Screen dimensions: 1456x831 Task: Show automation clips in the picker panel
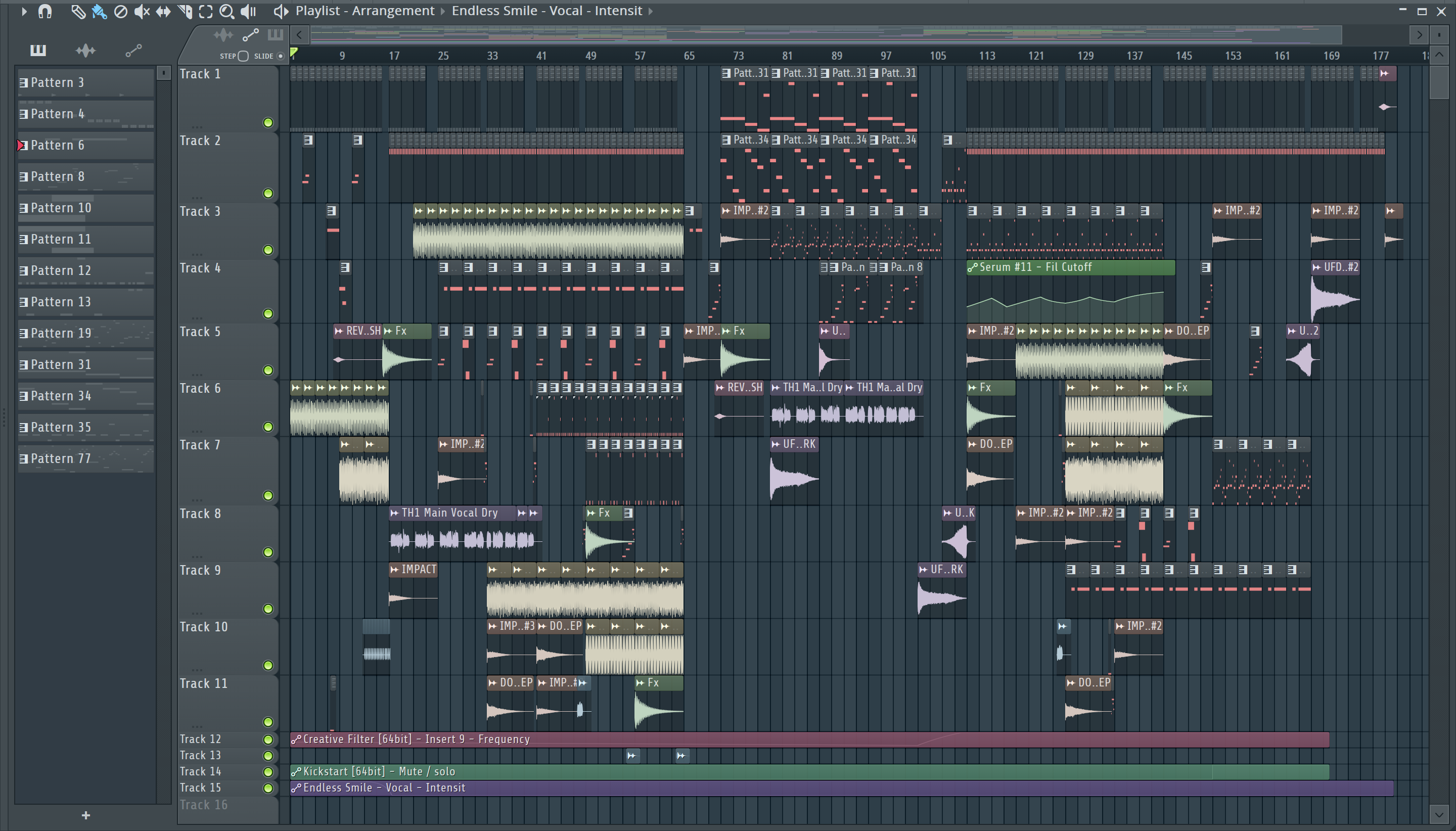point(133,51)
